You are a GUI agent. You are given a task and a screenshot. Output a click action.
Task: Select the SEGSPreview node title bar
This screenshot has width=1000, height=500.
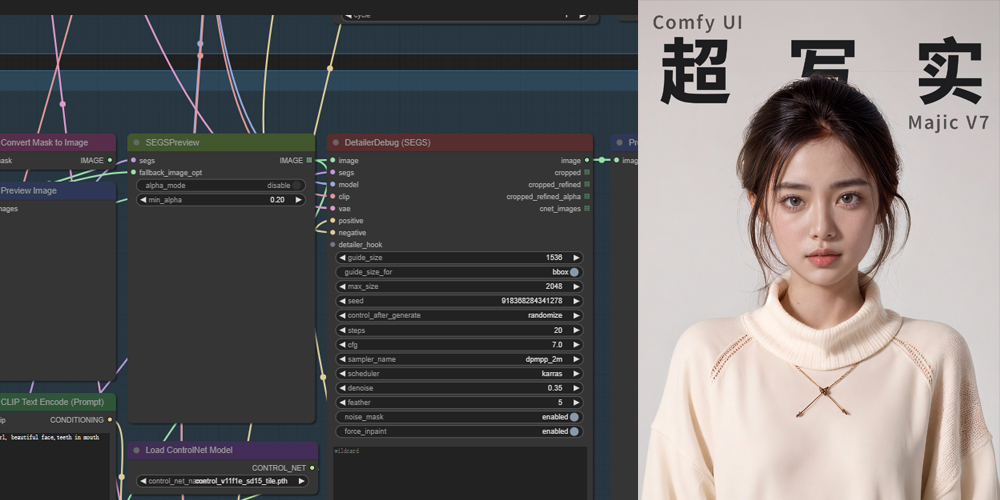click(221, 143)
